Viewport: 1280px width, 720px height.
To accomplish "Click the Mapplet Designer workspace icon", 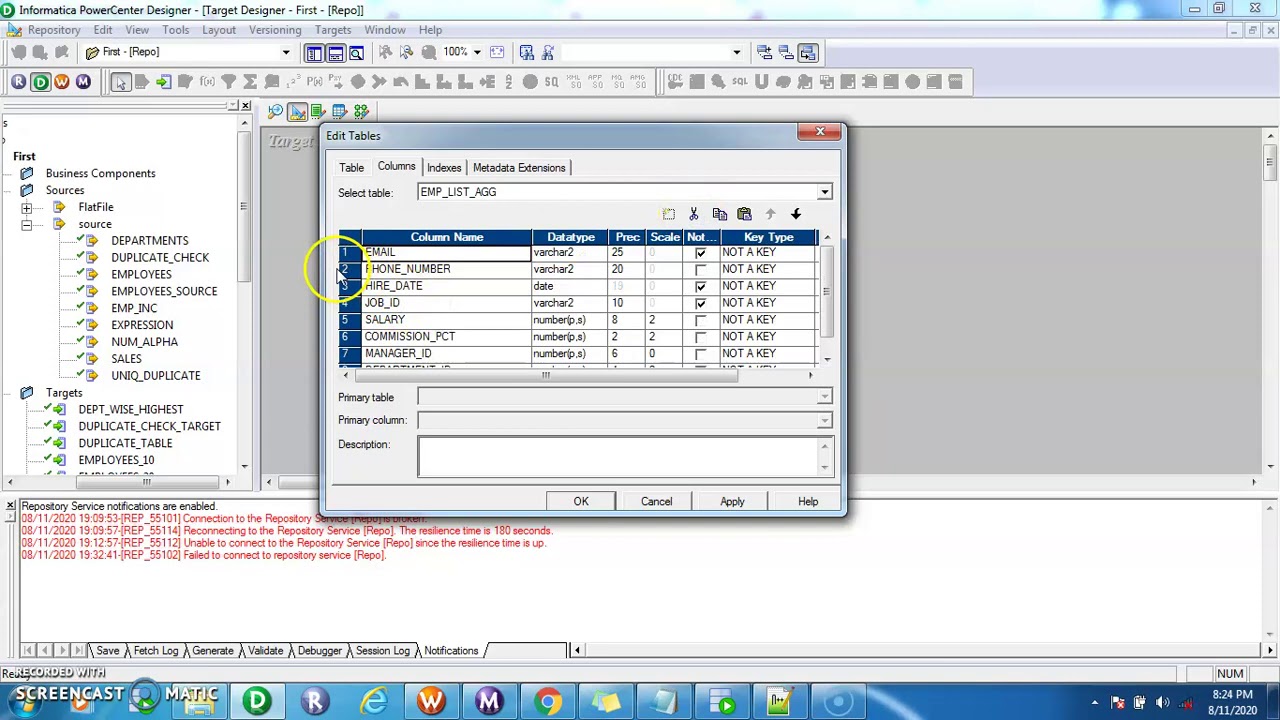I will 340,111.
